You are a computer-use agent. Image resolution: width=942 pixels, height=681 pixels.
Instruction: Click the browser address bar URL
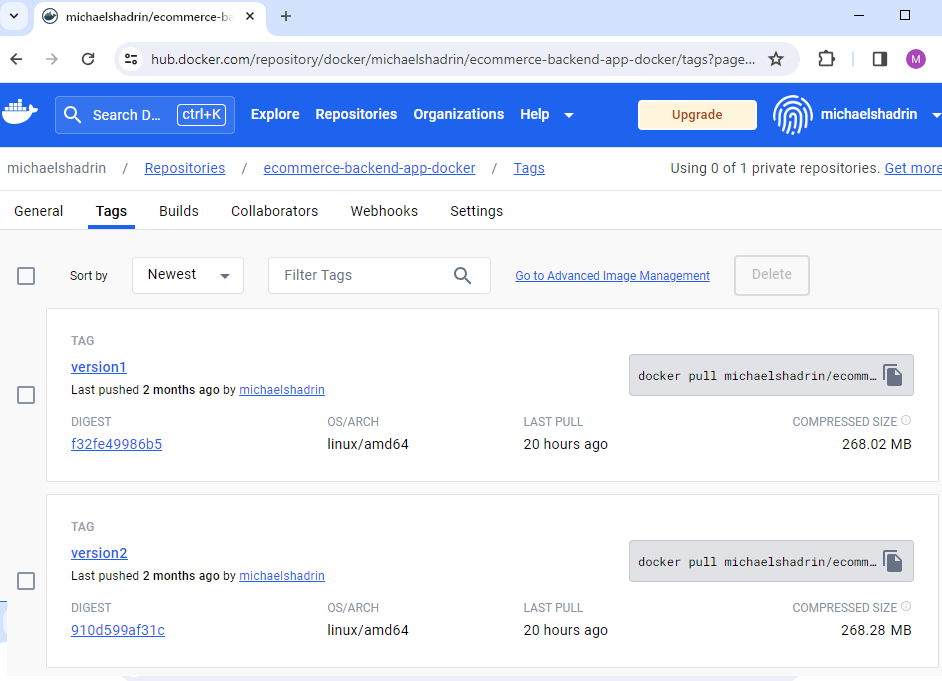452,59
